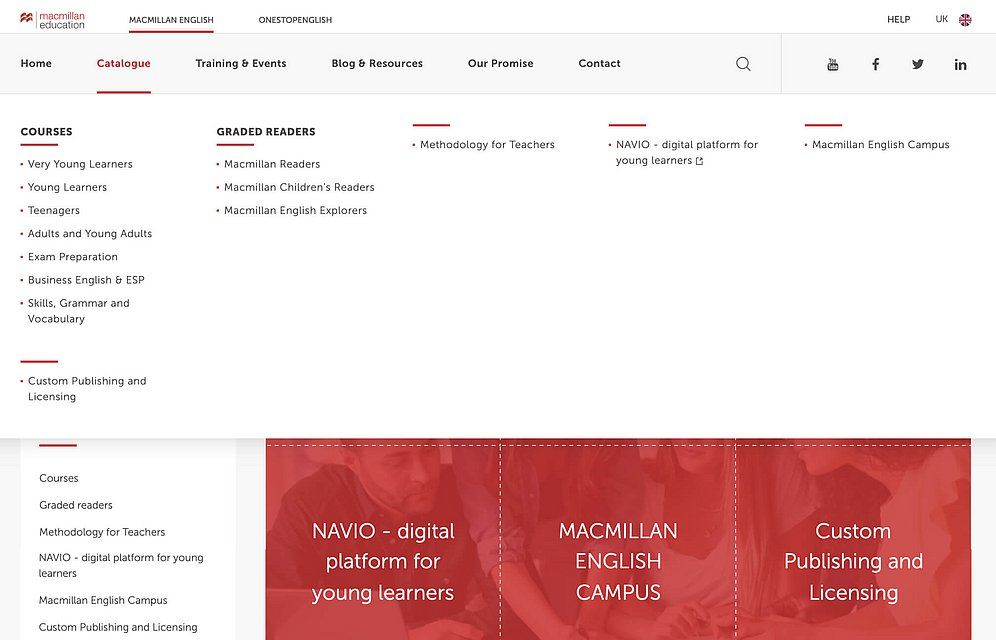The width and height of the screenshot is (996, 640).
Task: Select Graded readers in the sidebar
Action: [76, 505]
